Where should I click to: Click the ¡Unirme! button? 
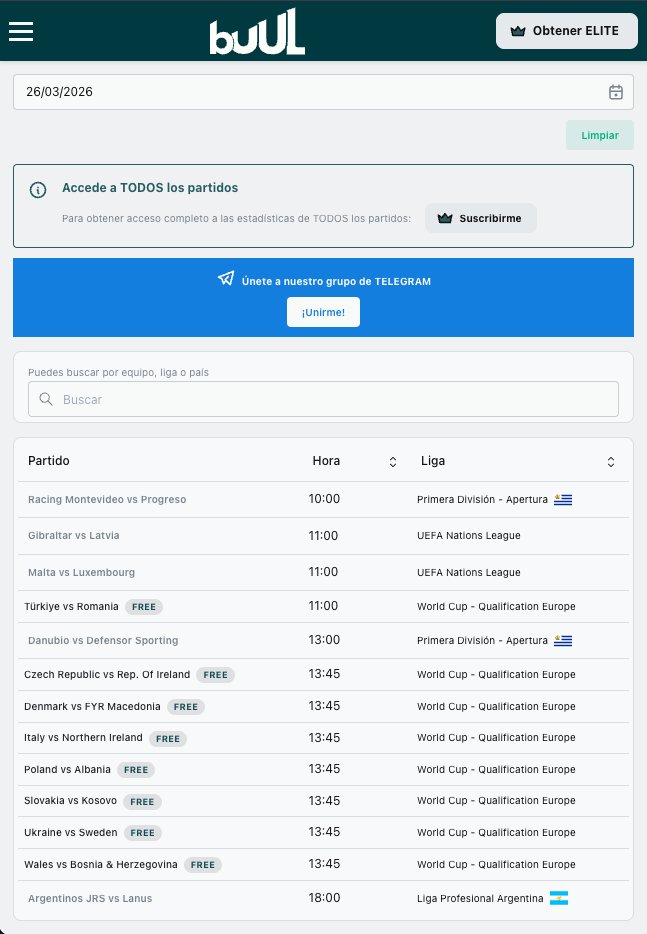[323, 312]
